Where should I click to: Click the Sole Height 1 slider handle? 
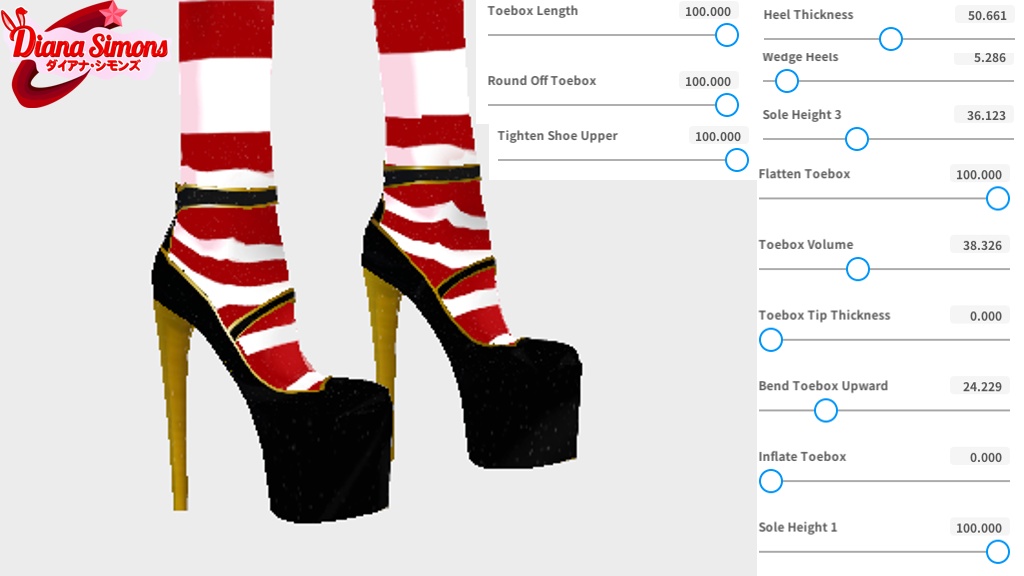997,551
